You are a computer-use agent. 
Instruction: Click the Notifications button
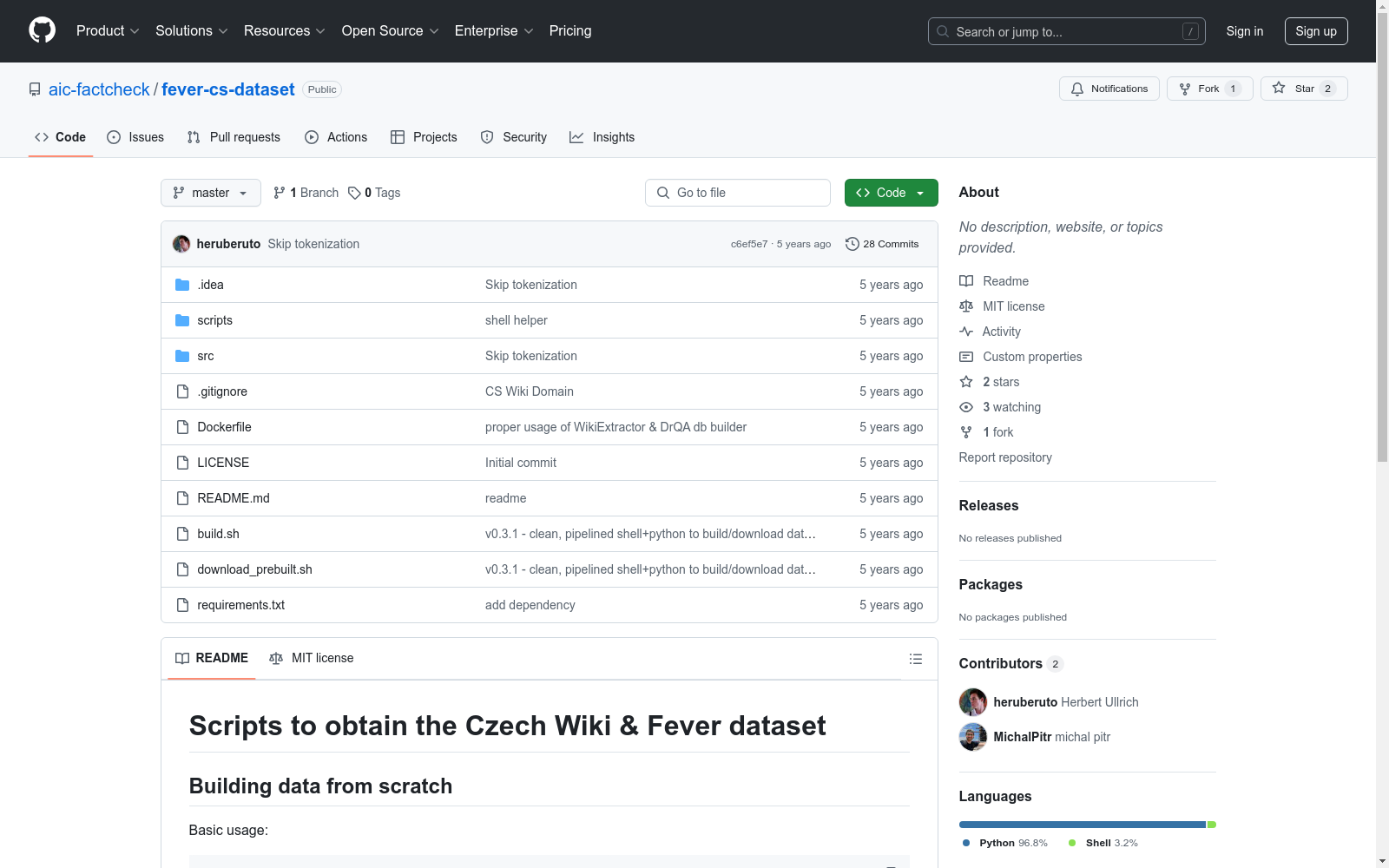pyautogui.click(x=1109, y=89)
